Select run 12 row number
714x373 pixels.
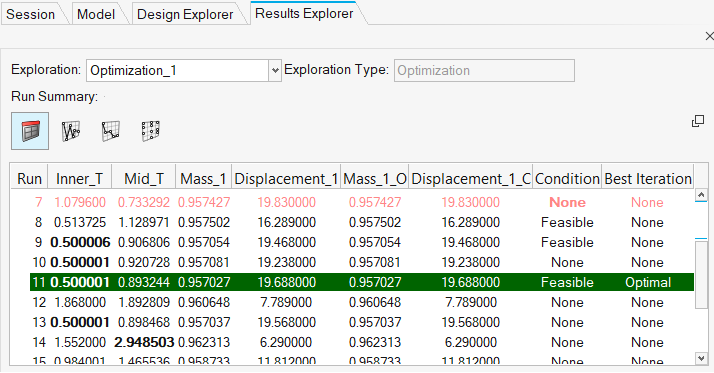point(39,302)
